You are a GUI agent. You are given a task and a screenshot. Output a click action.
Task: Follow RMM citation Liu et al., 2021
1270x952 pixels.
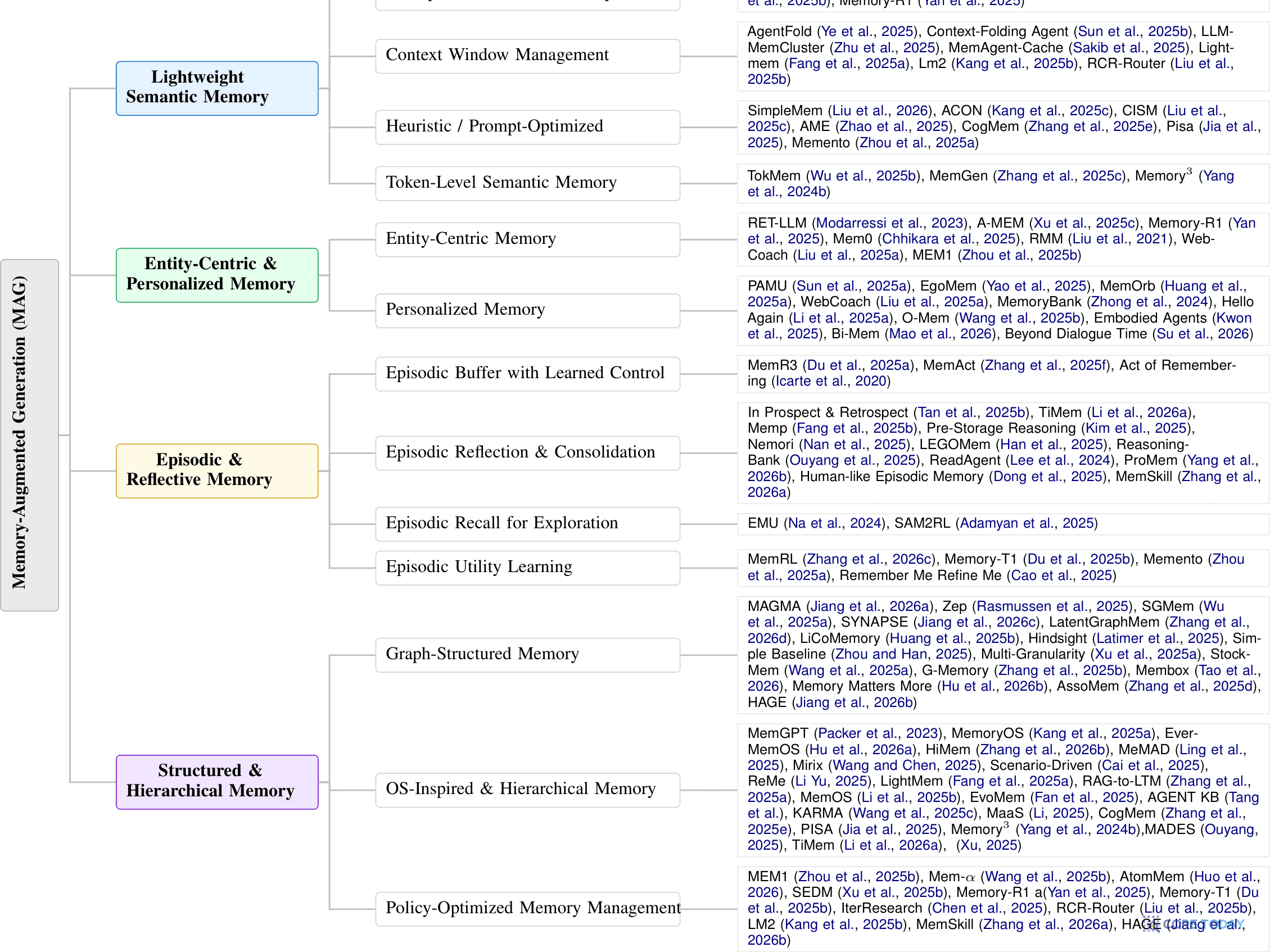1119,239
